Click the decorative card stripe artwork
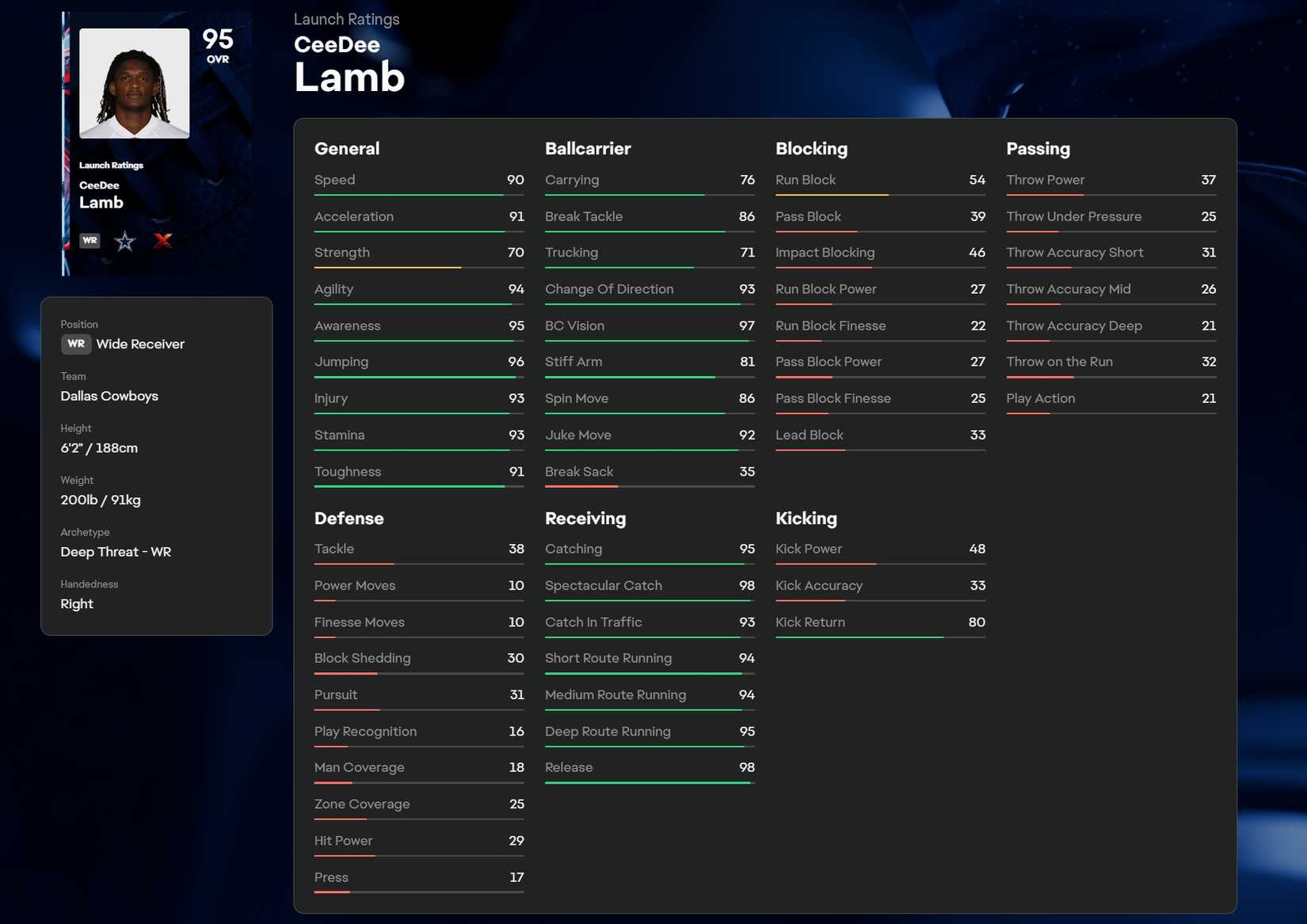1307x924 pixels. coord(67,143)
